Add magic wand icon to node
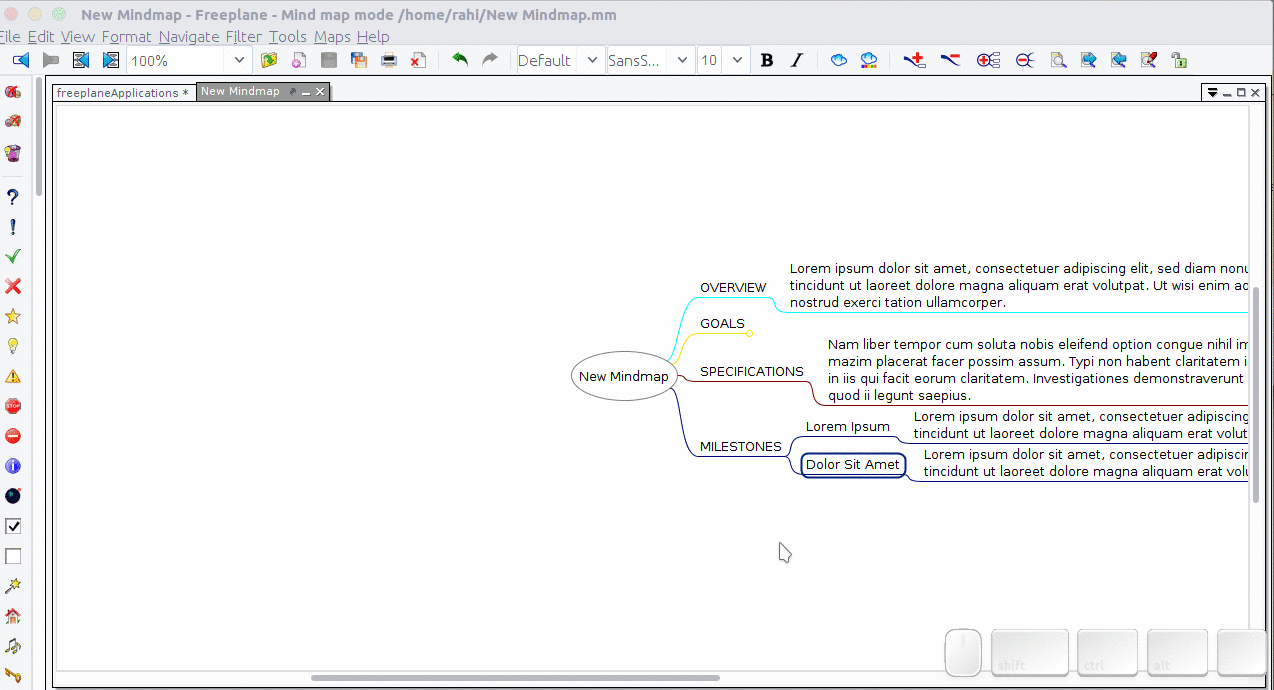The image size is (1274, 690). click(x=13, y=586)
